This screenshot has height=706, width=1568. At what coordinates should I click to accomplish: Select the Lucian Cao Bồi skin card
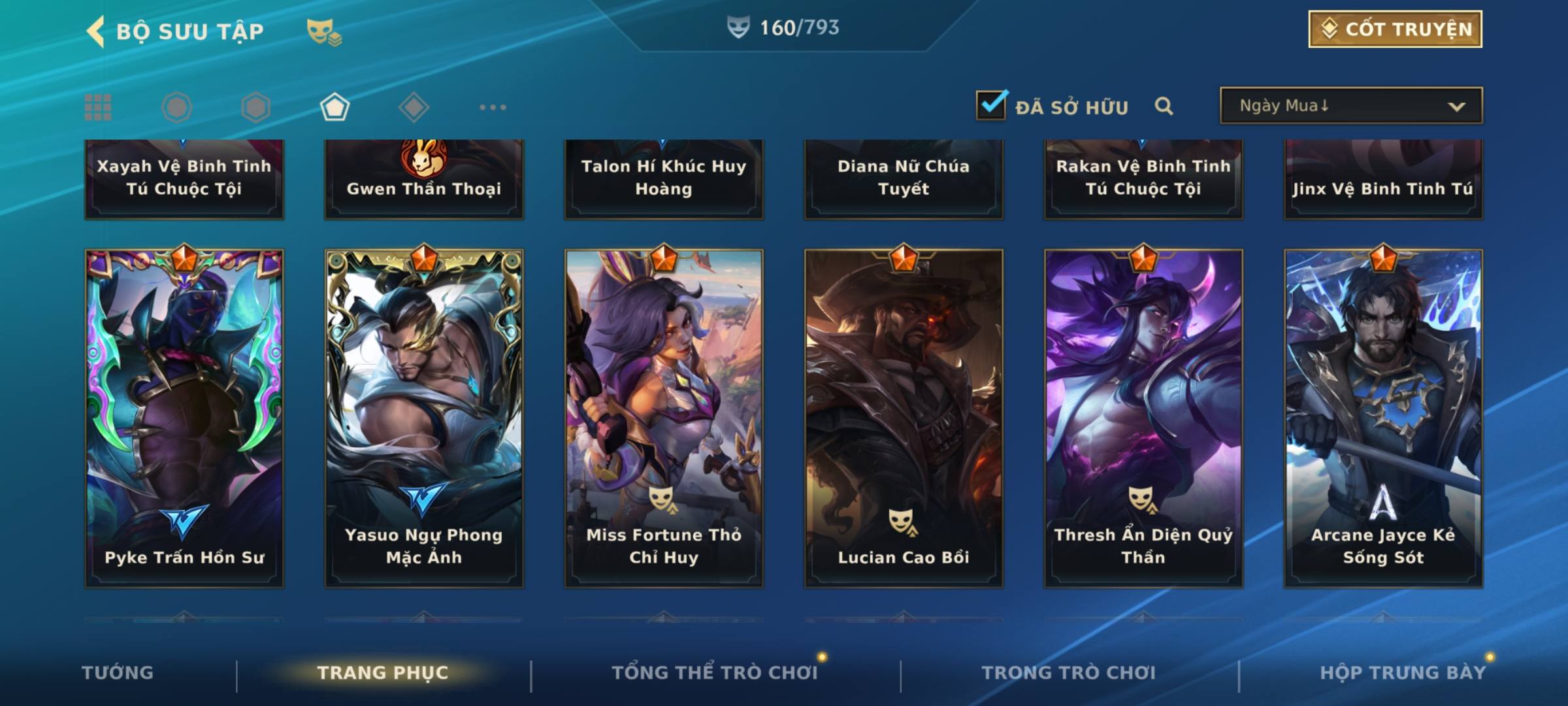(x=904, y=418)
